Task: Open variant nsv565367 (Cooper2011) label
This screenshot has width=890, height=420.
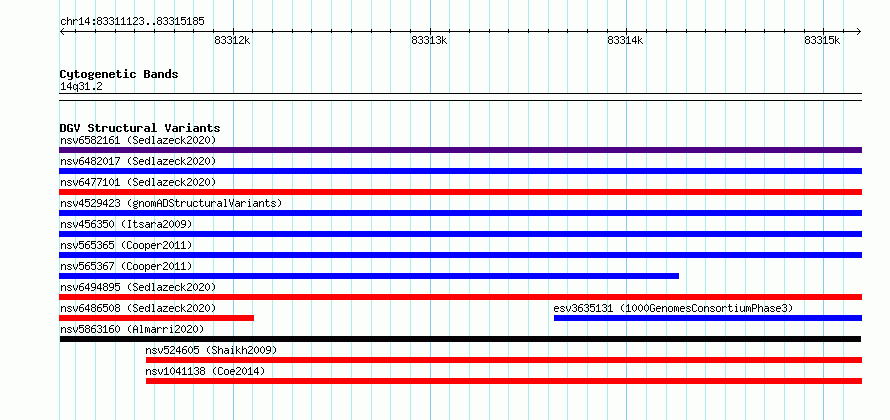Action: [126, 266]
